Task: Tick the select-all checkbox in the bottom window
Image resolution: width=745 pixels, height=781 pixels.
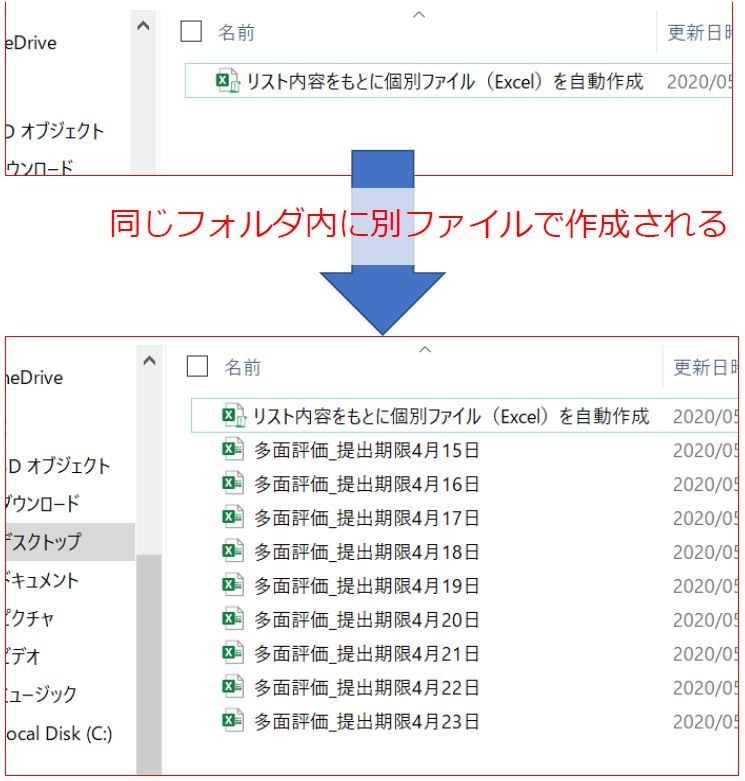Action: point(197,366)
